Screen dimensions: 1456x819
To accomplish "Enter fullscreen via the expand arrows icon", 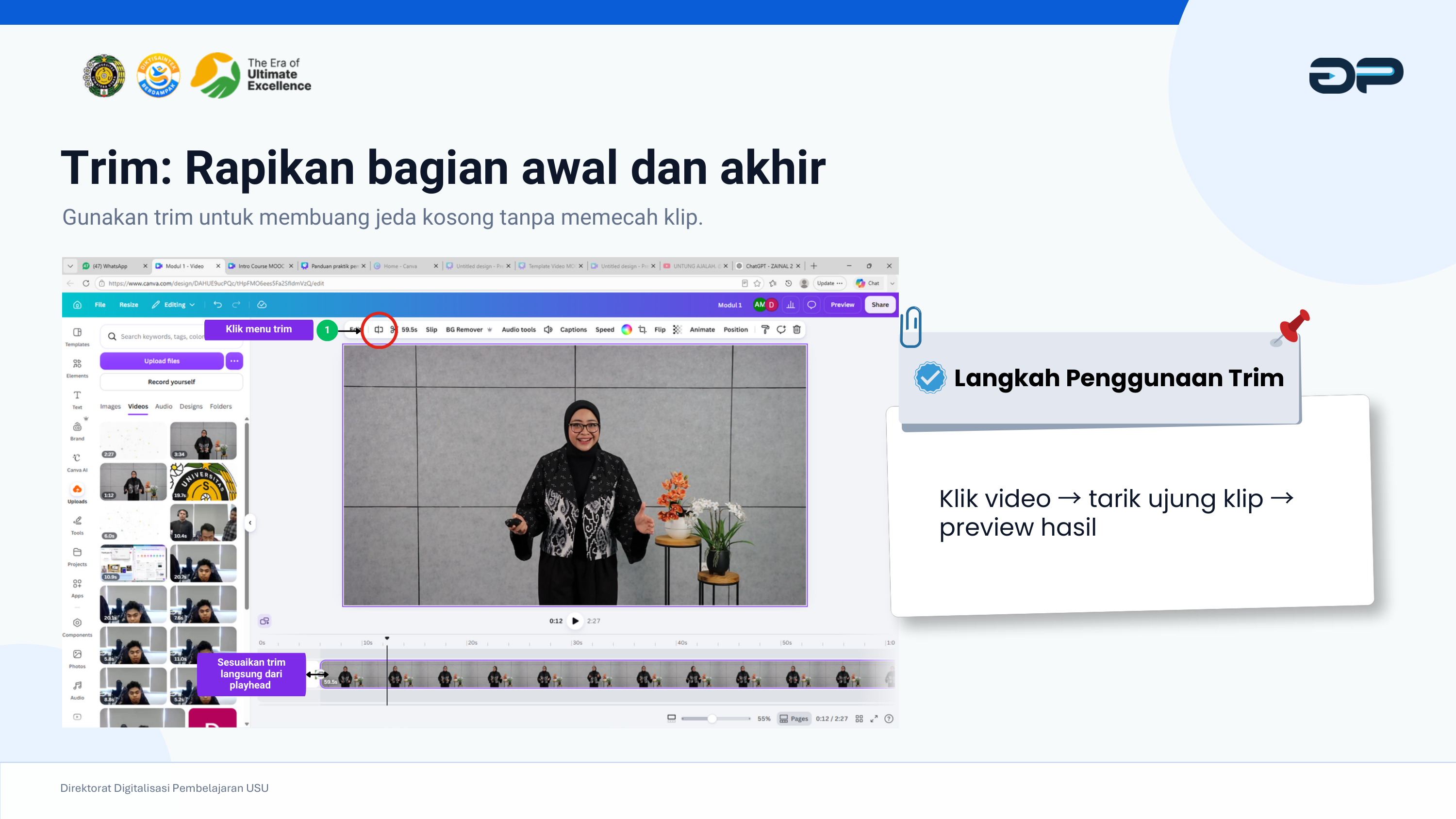I will [874, 719].
